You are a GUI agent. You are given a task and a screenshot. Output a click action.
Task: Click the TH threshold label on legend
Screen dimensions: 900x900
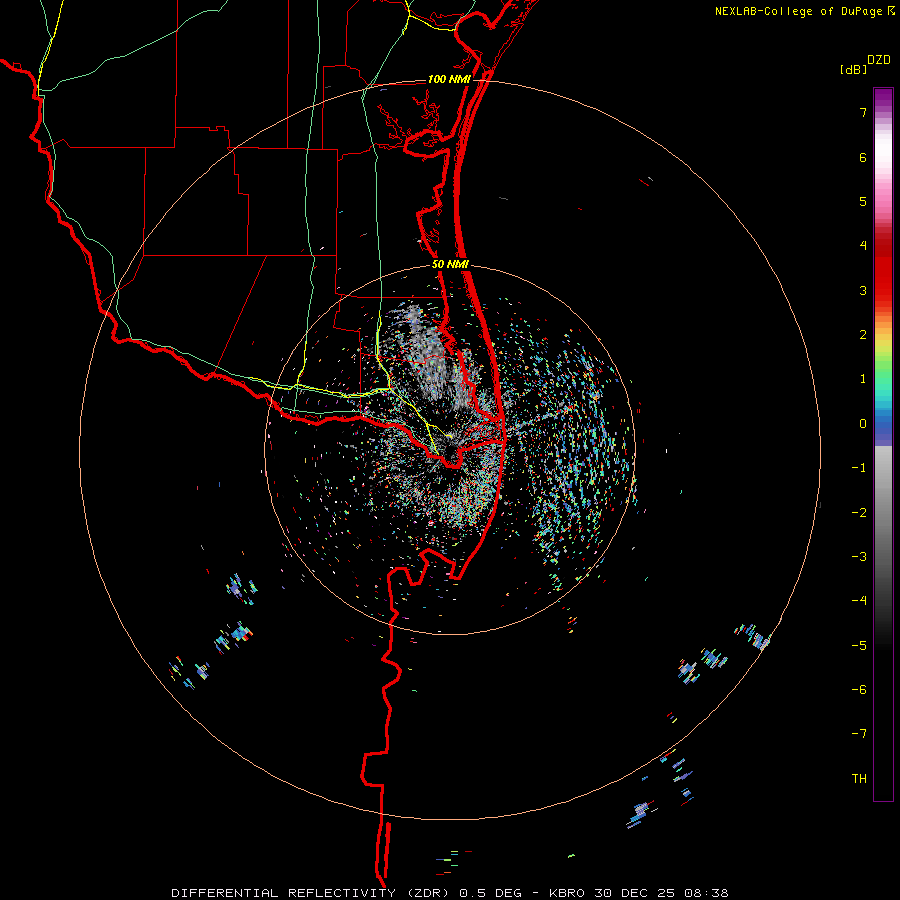pyautogui.click(x=859, y=779)
